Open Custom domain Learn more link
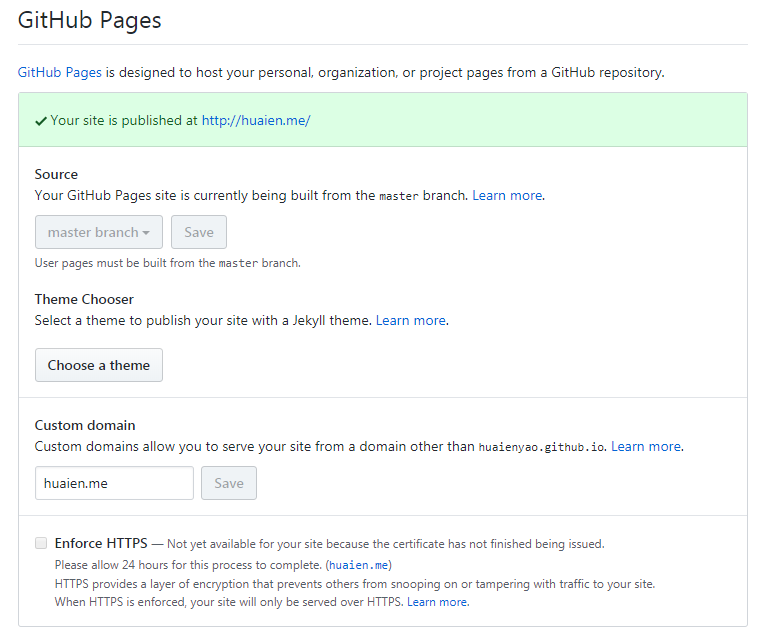772x642 pixels. (x=646, y=447)
